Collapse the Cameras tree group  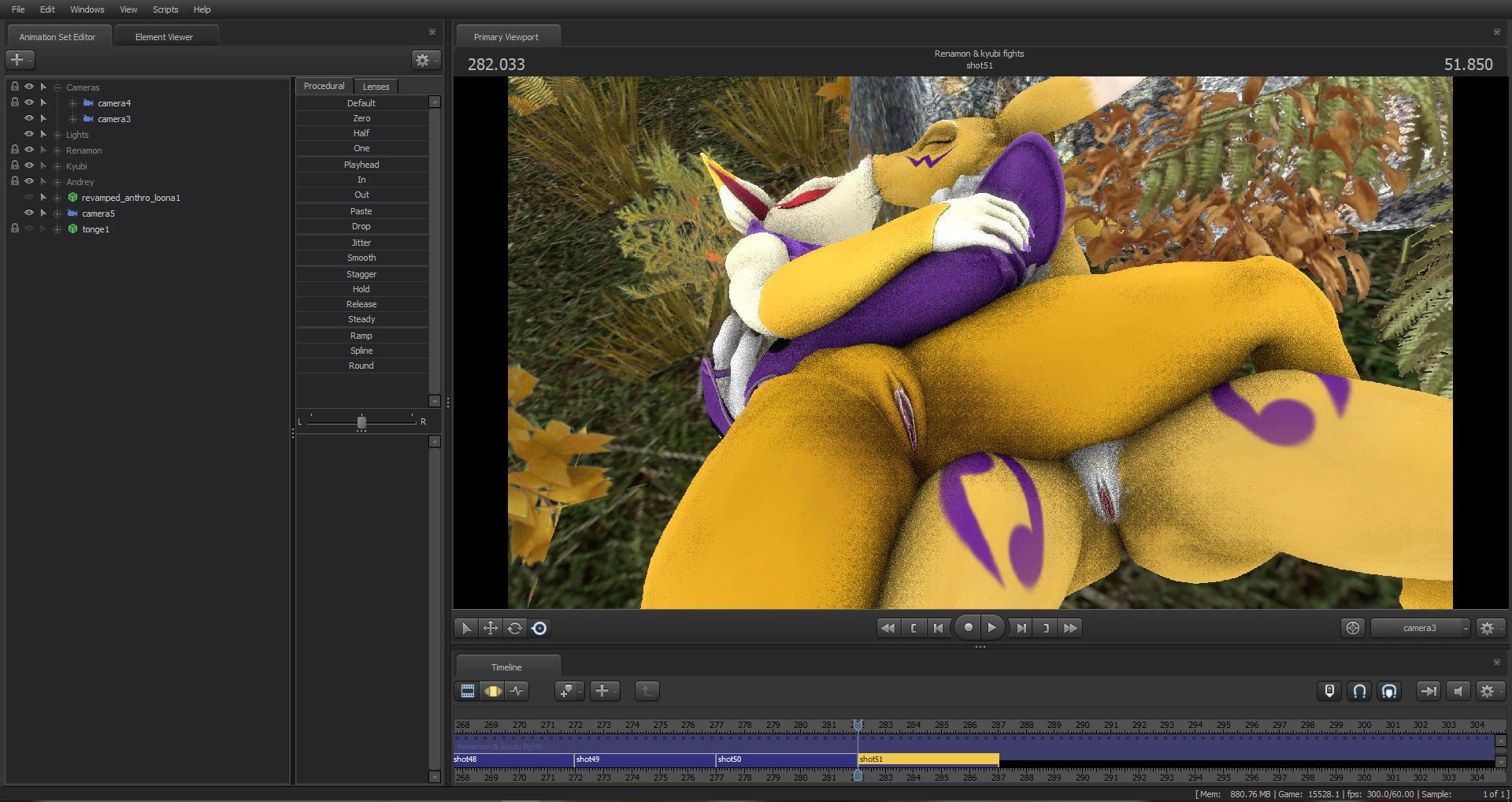point(57,87)
